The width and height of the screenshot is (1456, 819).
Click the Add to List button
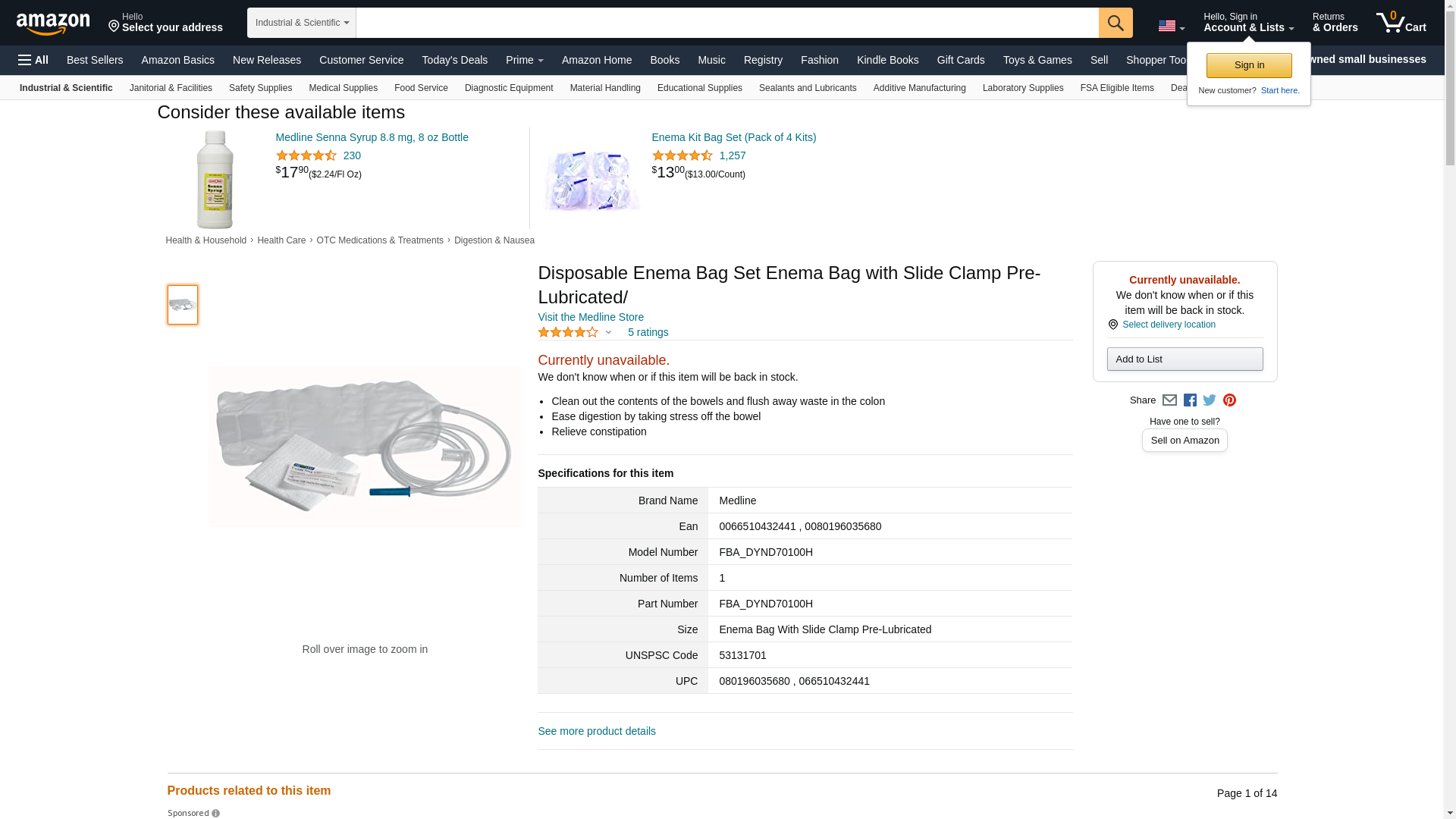[1185, 359]
